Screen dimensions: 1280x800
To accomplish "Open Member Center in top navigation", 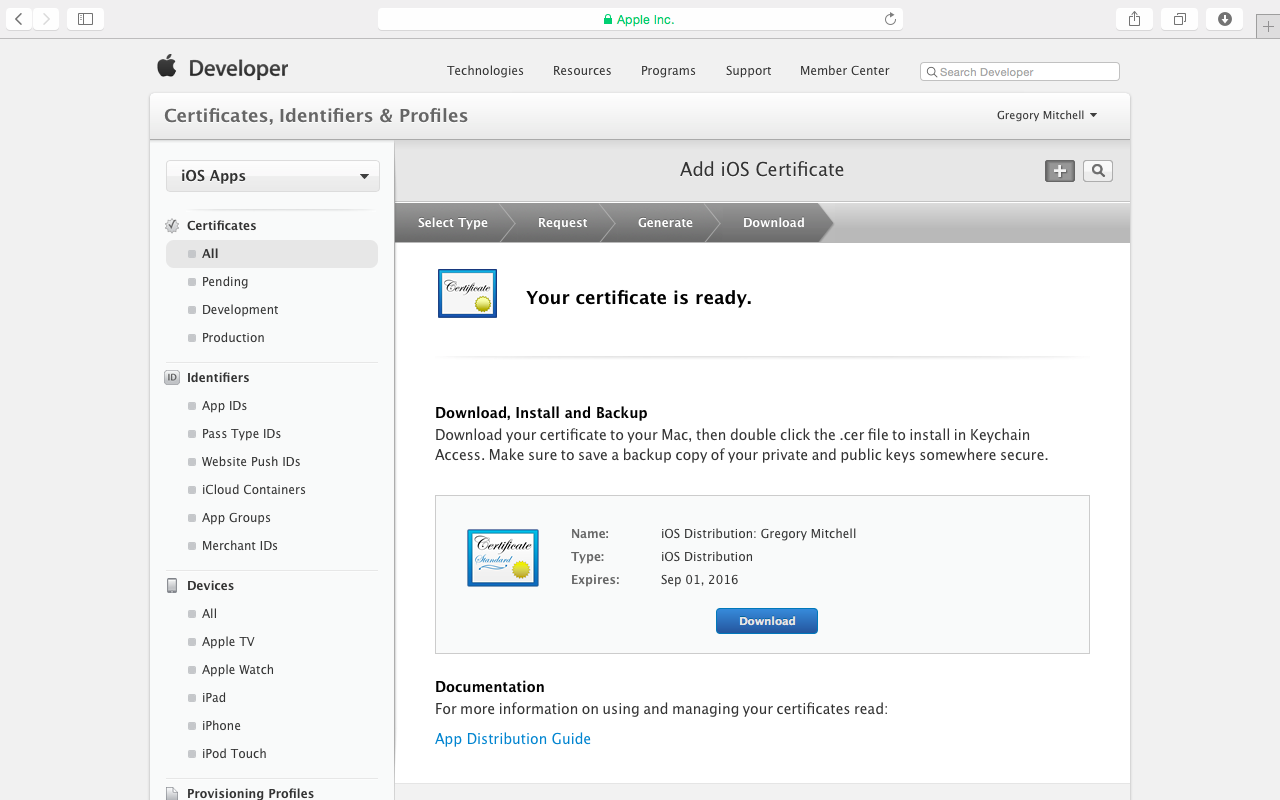I will click(845, 71).
